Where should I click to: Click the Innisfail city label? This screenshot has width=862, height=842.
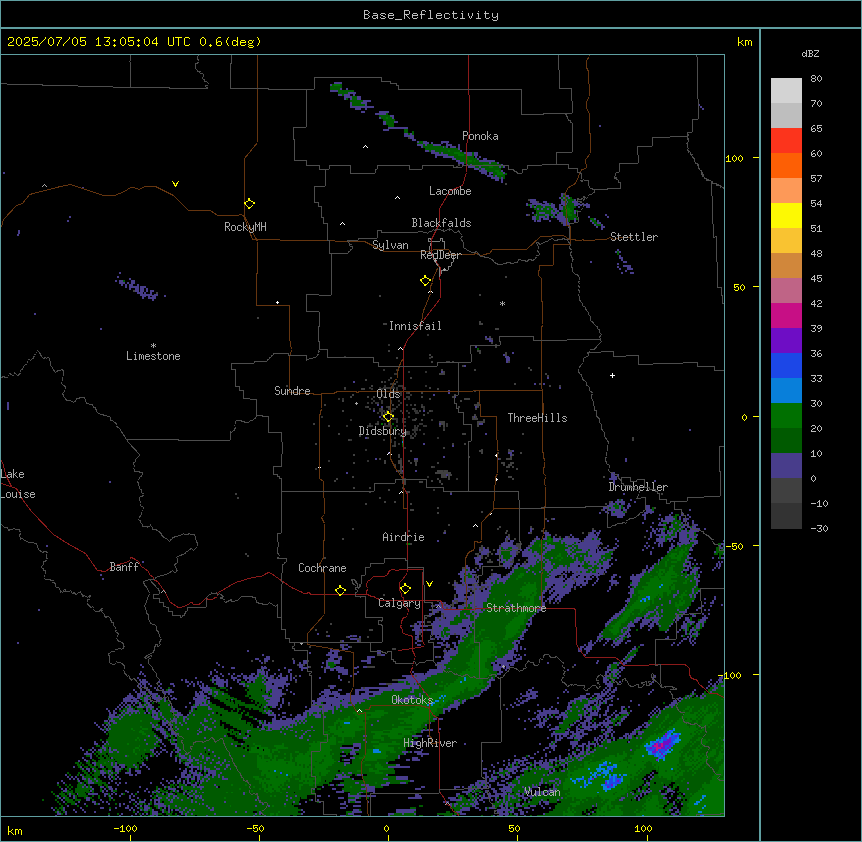(415, 326)
